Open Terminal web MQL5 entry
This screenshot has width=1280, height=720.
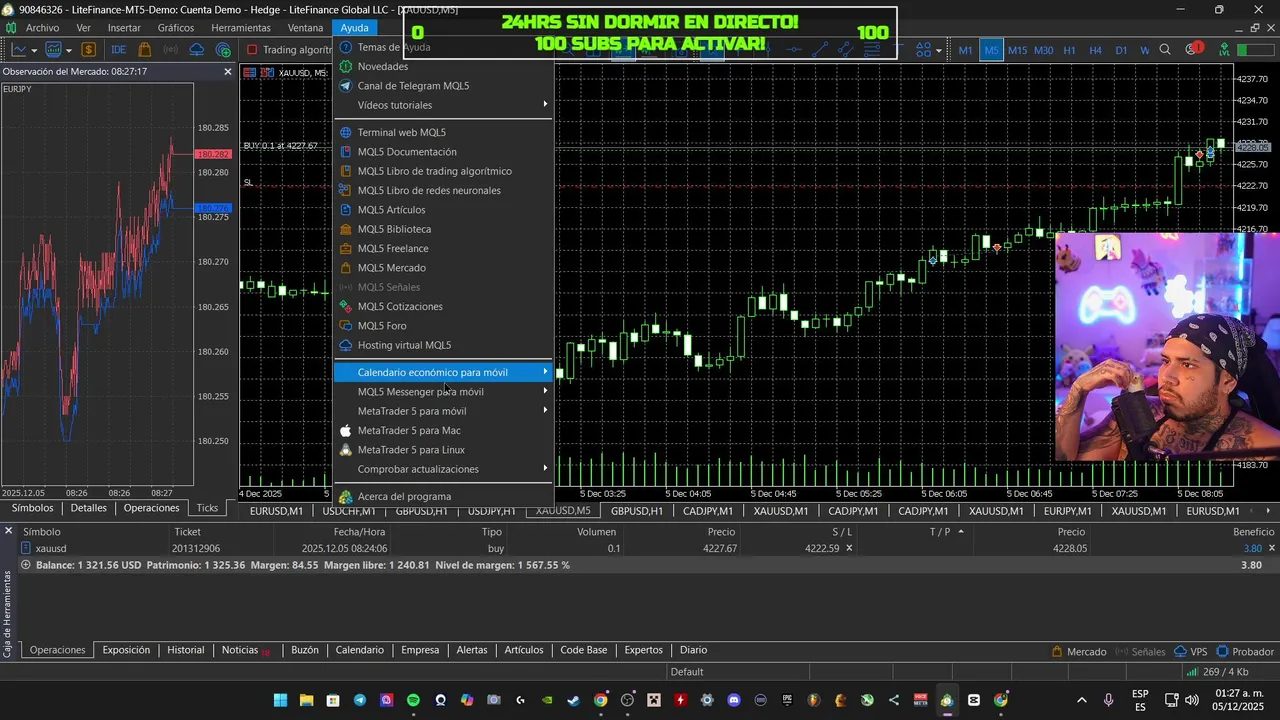443,132
